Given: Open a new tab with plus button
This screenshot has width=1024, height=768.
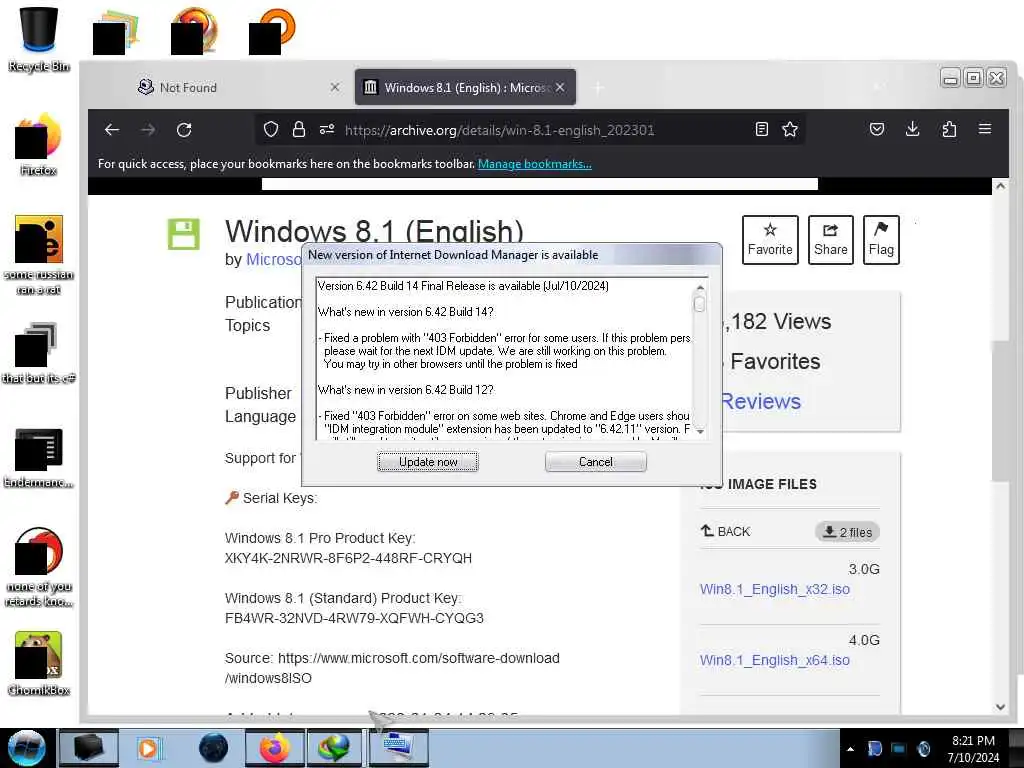Looking at the screenshot, I should pyautogui.click(x=598, y=88).
